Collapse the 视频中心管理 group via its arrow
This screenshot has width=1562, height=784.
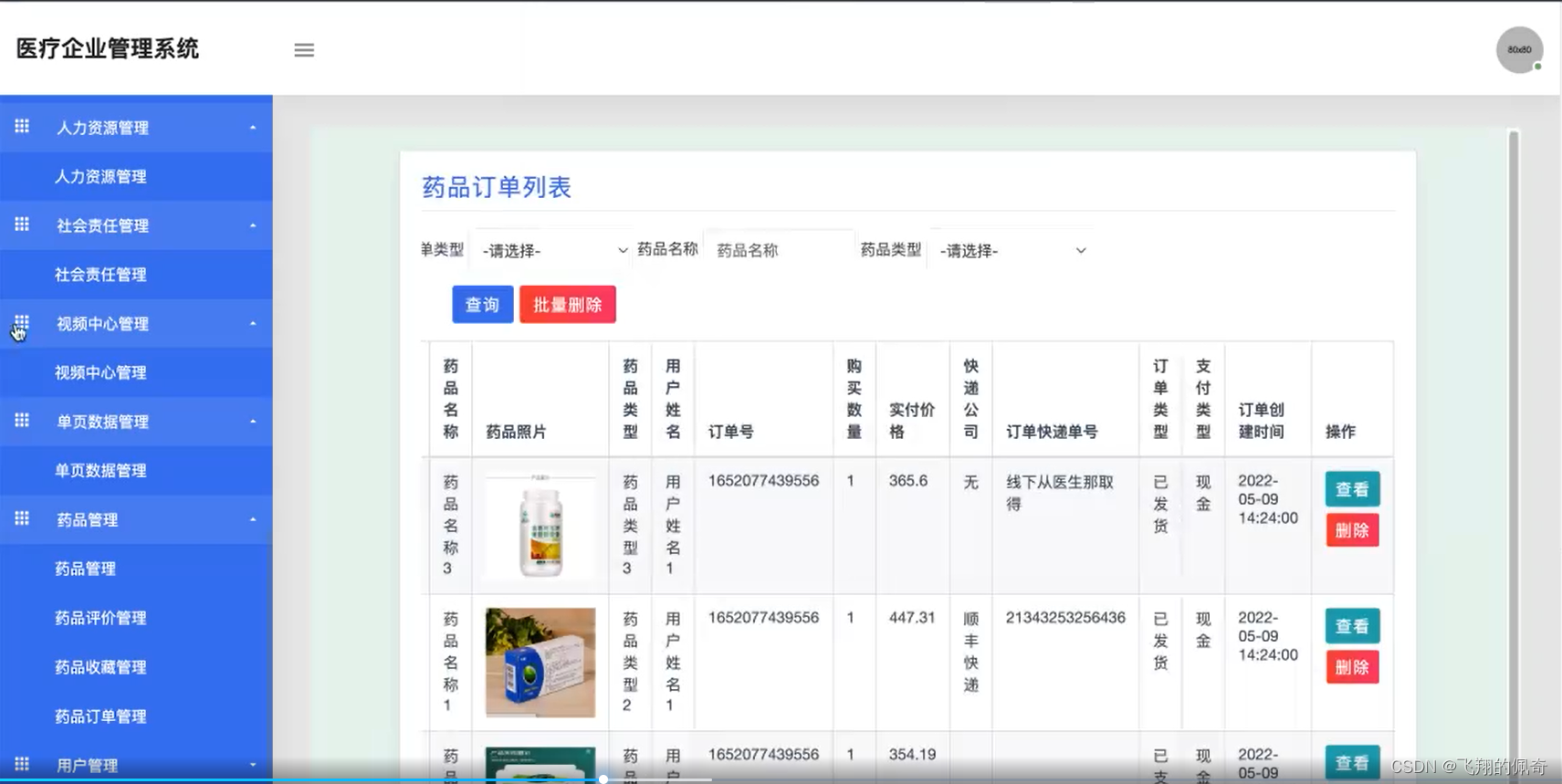click(253, 324)
